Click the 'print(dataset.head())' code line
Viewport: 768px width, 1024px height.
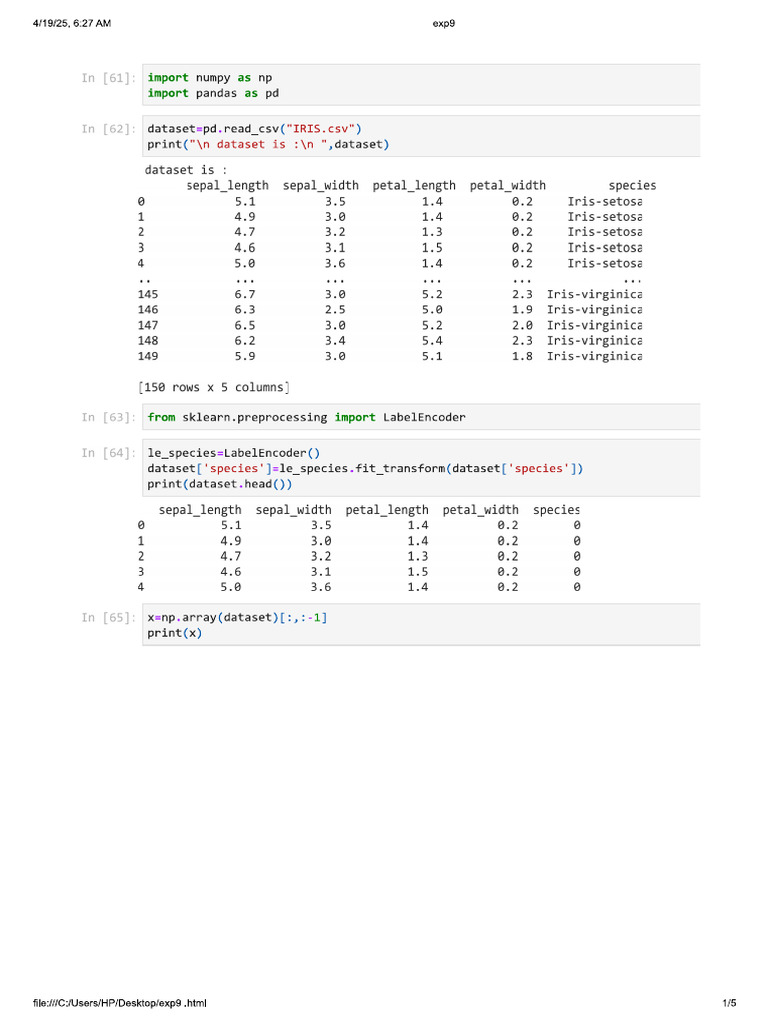tap(219, 484)
